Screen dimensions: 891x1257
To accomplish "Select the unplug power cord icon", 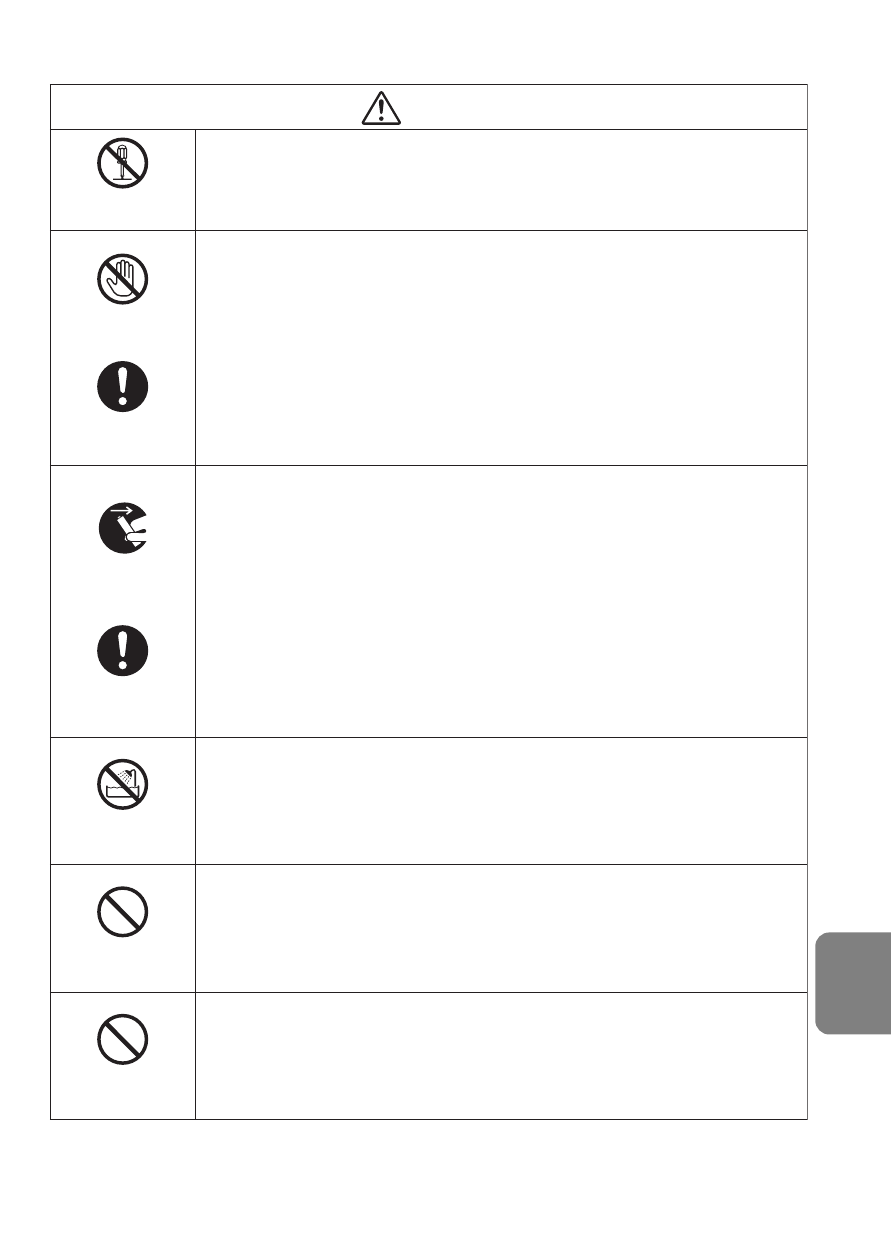I will [x=123, y=528].
